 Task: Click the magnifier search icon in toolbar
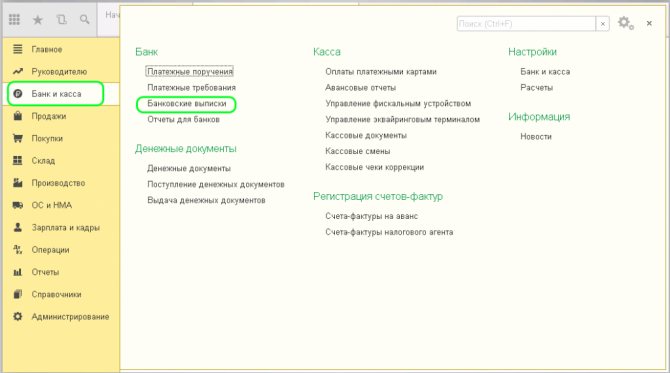click(85, 20)
